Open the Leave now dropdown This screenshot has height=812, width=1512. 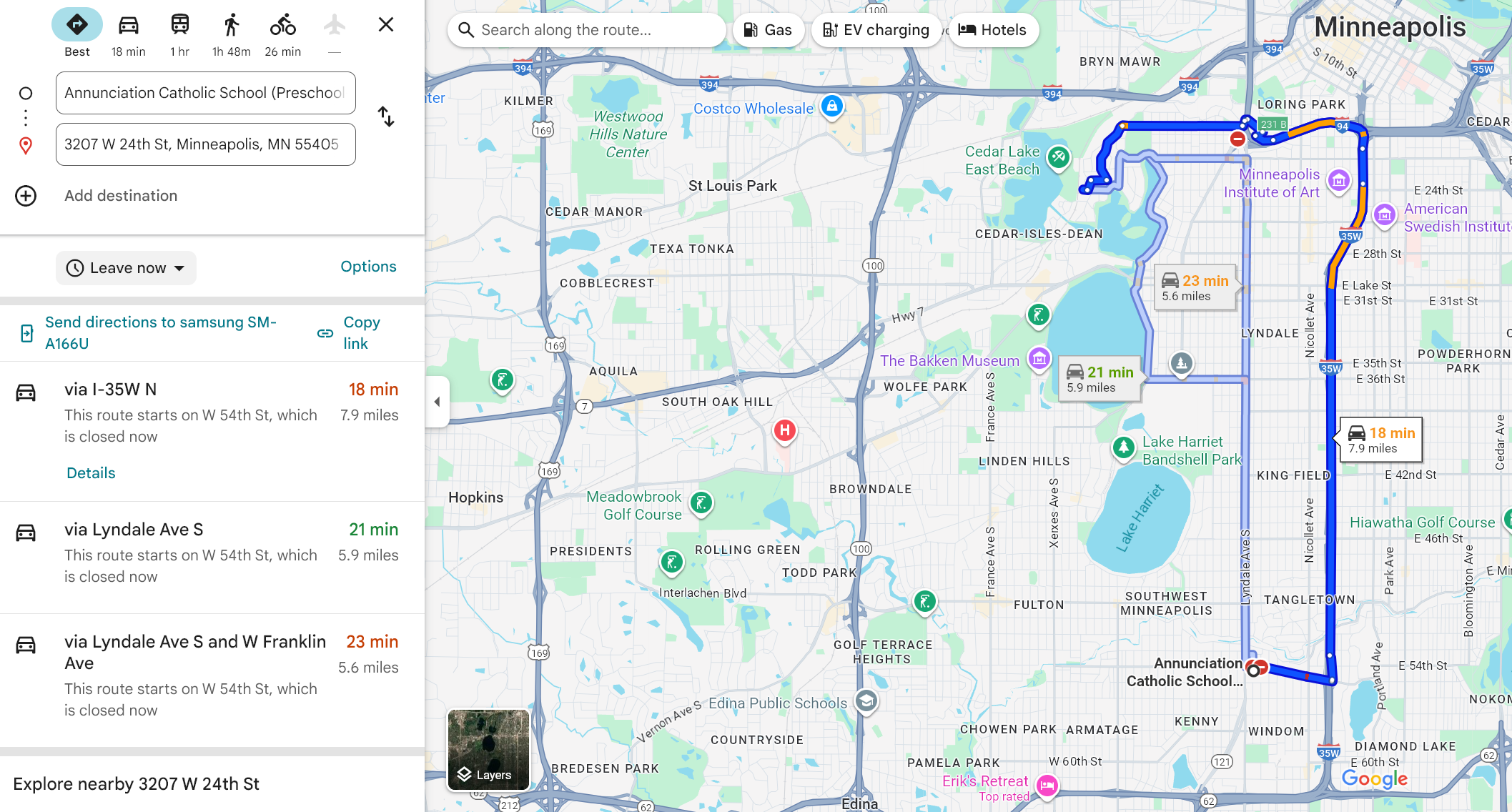click(126, 268)
